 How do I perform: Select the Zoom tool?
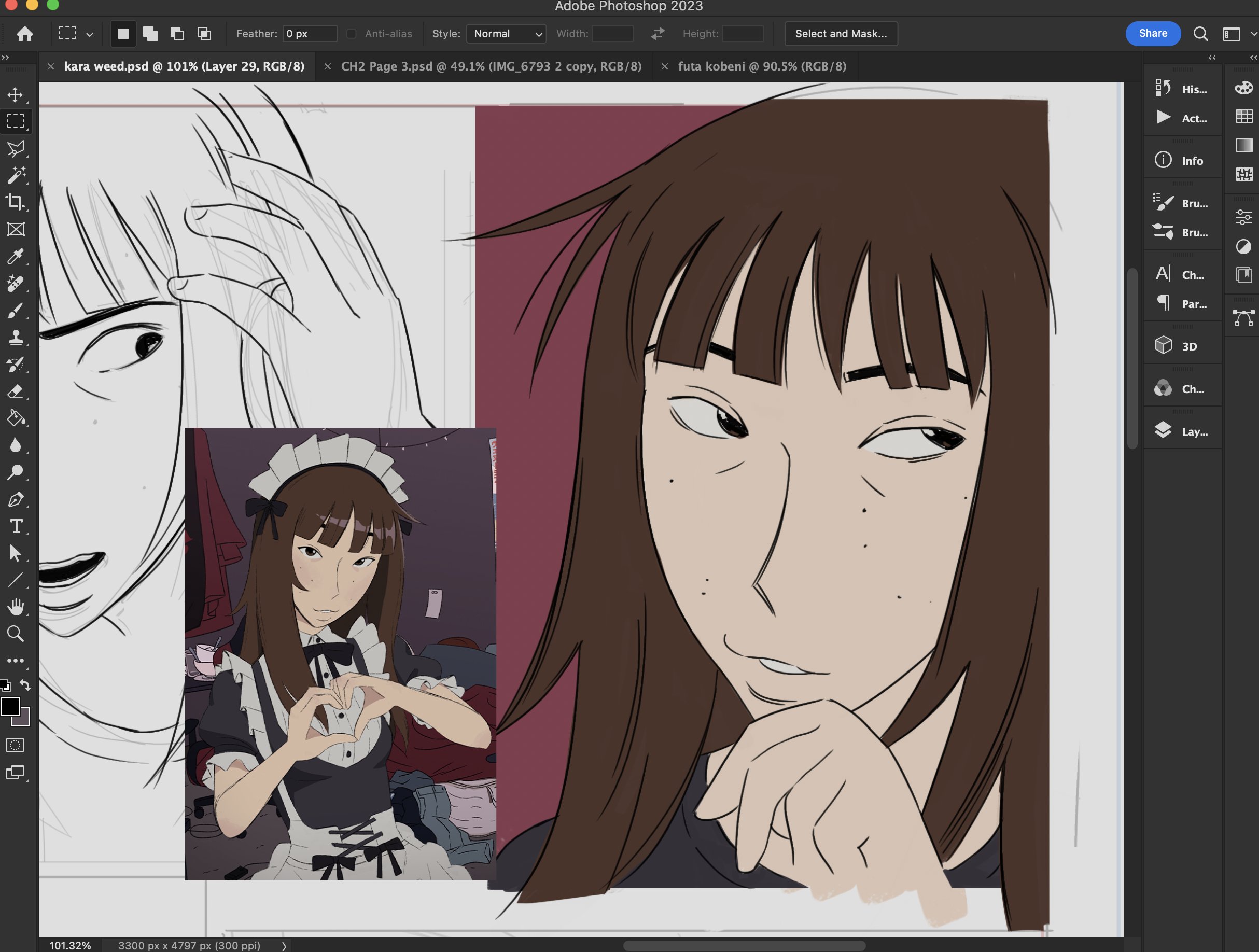[16, 634]
